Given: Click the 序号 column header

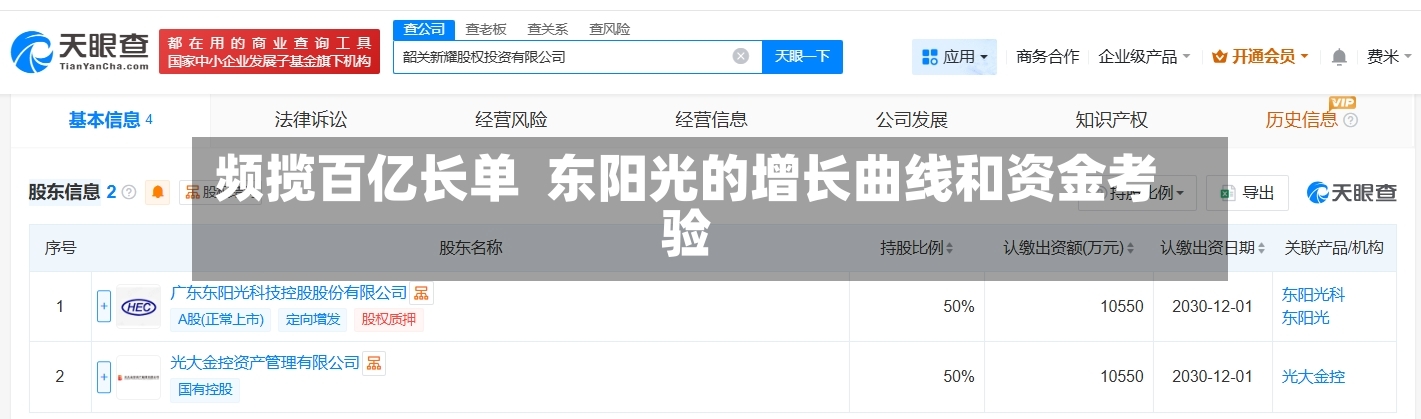Looking at the screenshot, I should click(60, 248).
